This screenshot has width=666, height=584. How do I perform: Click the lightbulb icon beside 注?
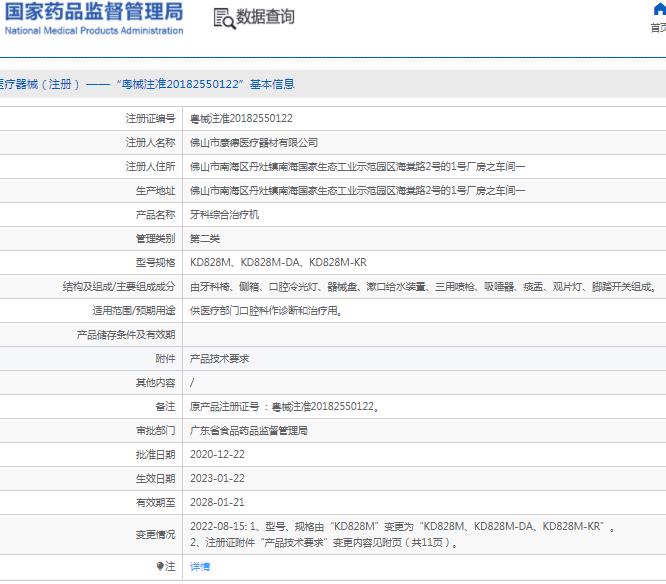coord(160,566)
